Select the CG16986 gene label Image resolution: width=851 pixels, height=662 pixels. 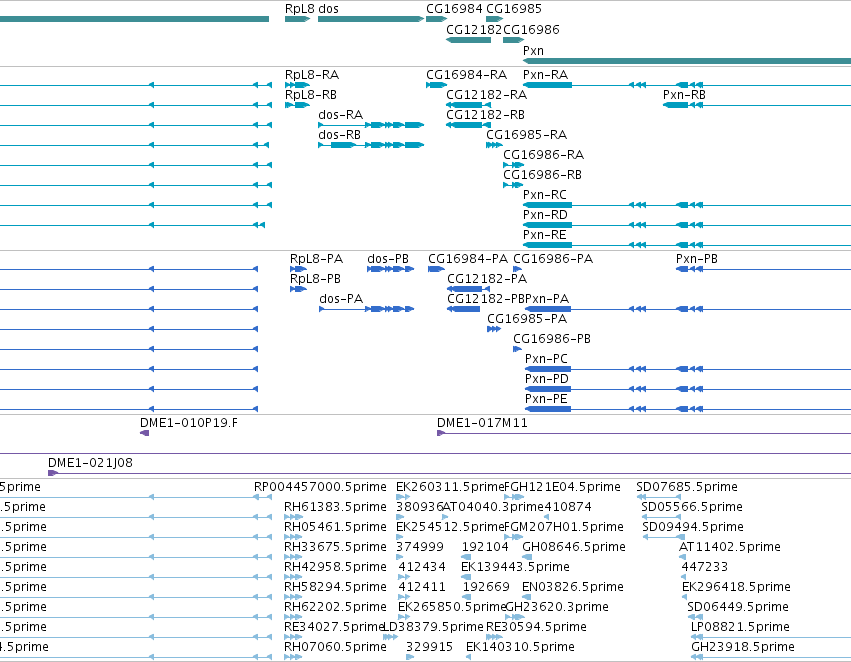(531, 30)
